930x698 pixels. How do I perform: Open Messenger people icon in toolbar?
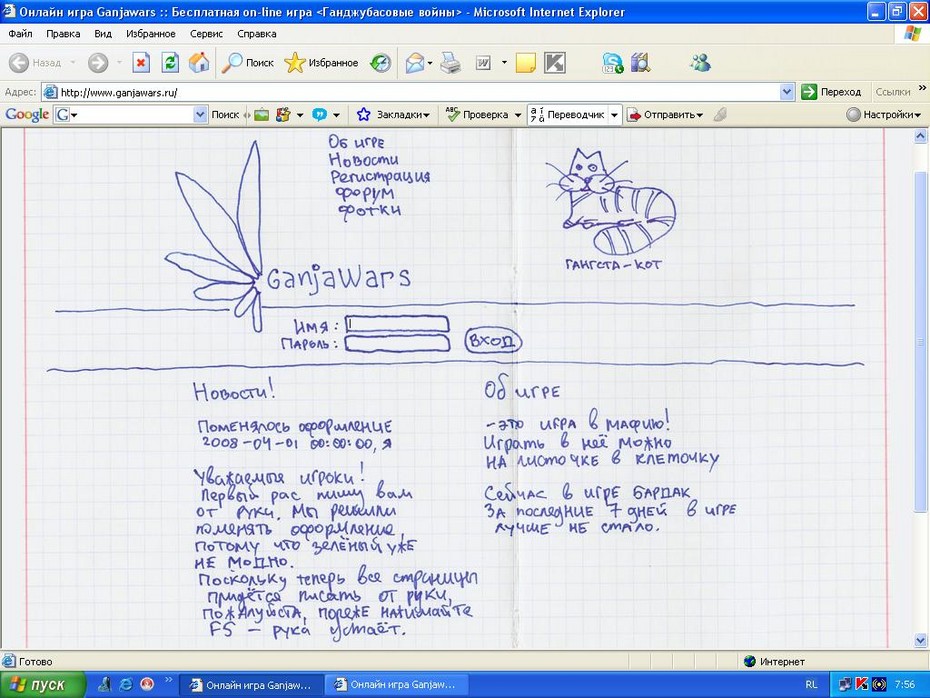[700, 62]
